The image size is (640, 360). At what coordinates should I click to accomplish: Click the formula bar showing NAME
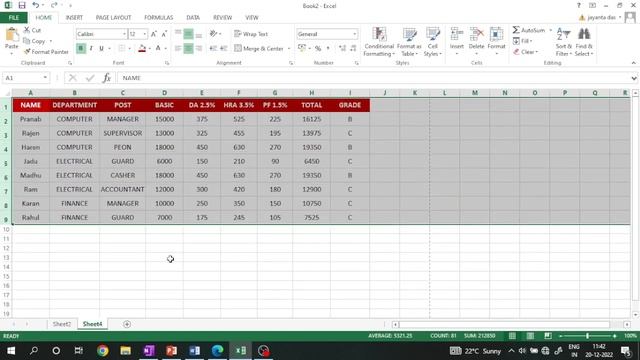click(373, 78)
